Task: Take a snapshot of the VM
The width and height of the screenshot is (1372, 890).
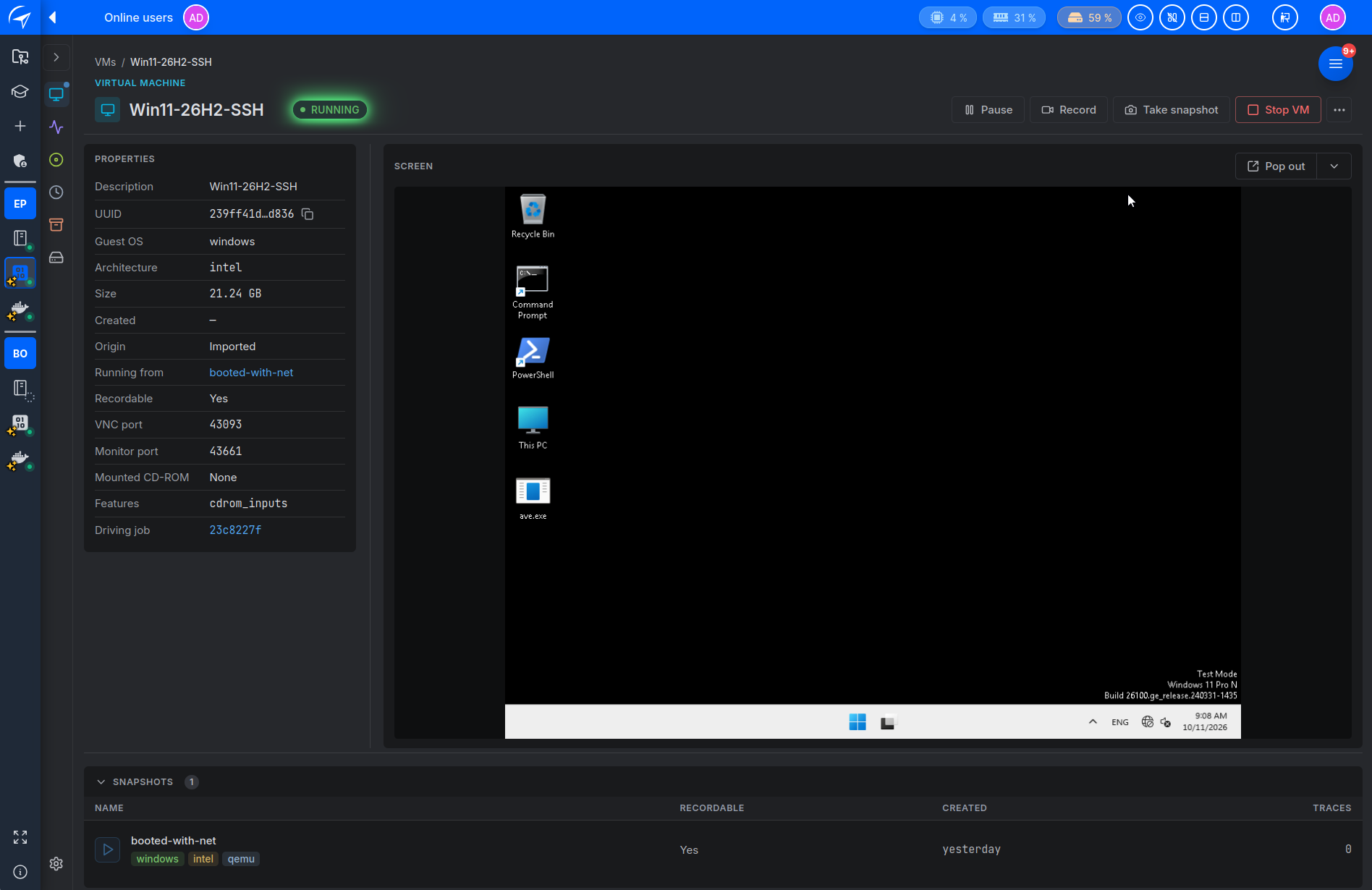Action: click(x=1171, y=110)
